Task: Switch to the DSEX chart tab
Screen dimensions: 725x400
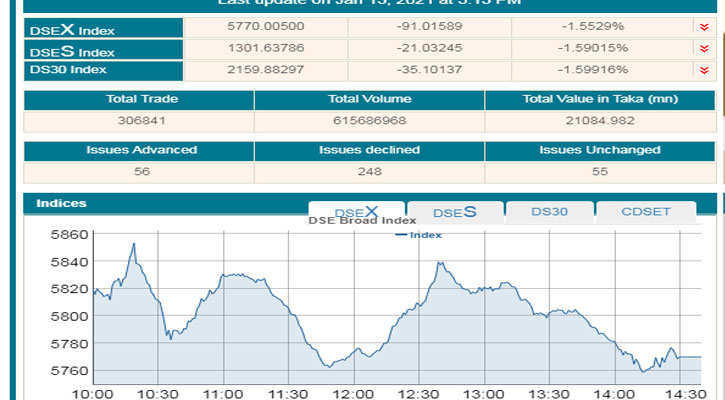Action: (x=355, y=212)
